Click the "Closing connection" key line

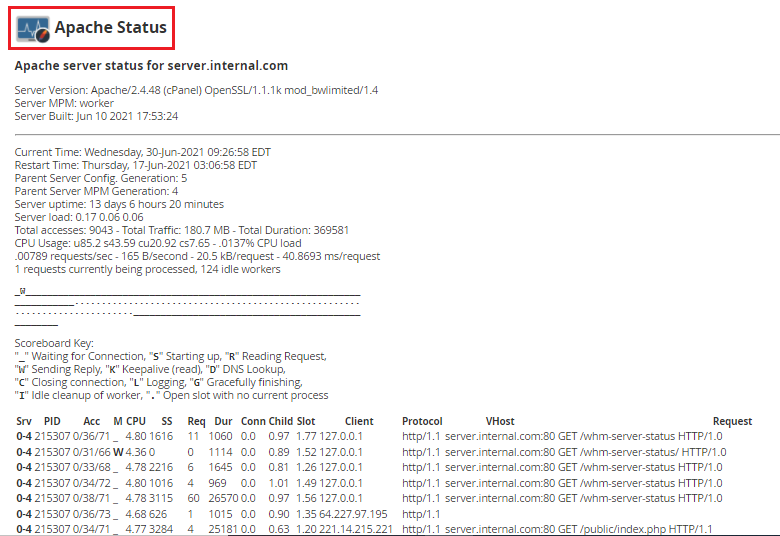(158, 382)
